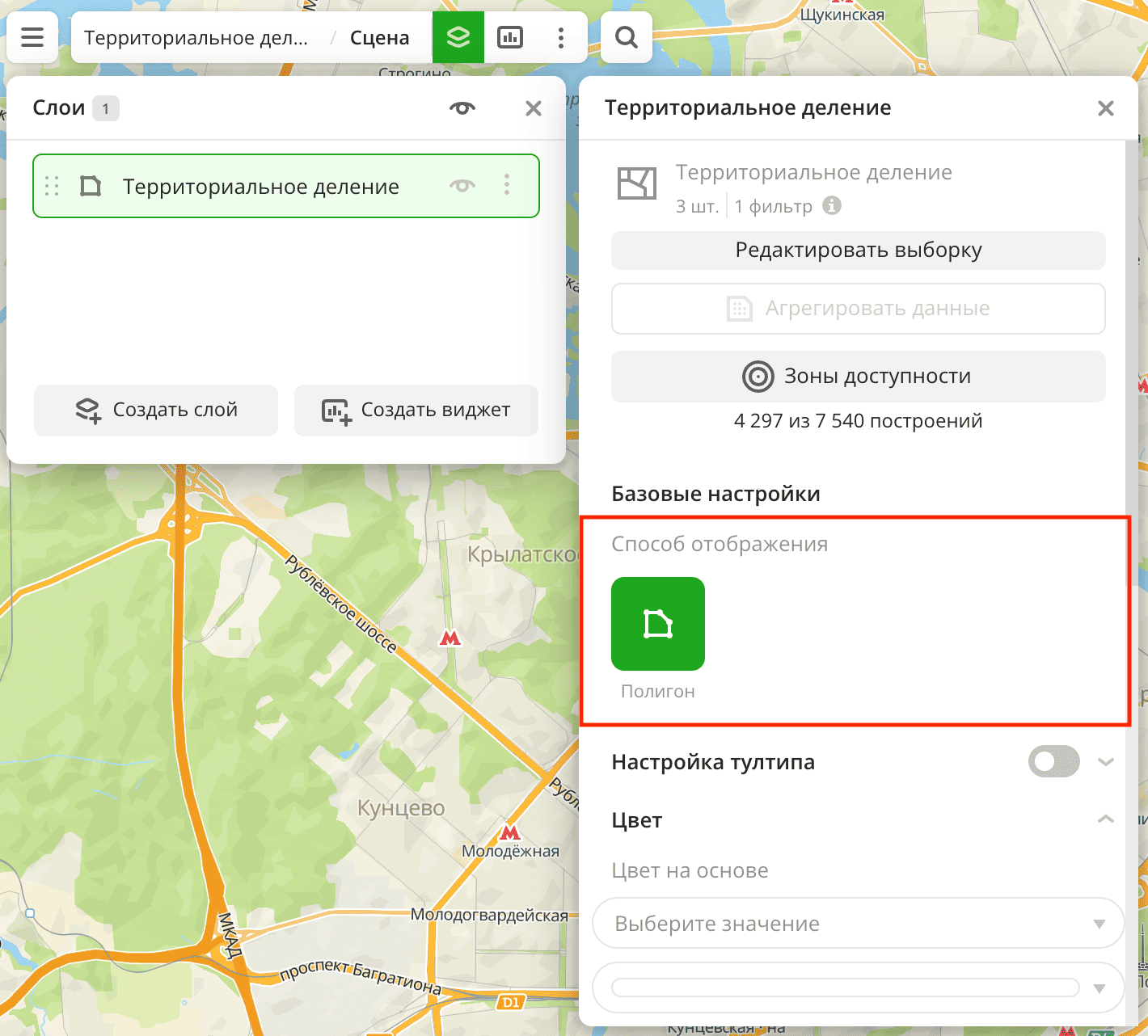The image size is (1148, 1036).
Task: Switch to the Сцена breadcrumb item
Action: 378,36
